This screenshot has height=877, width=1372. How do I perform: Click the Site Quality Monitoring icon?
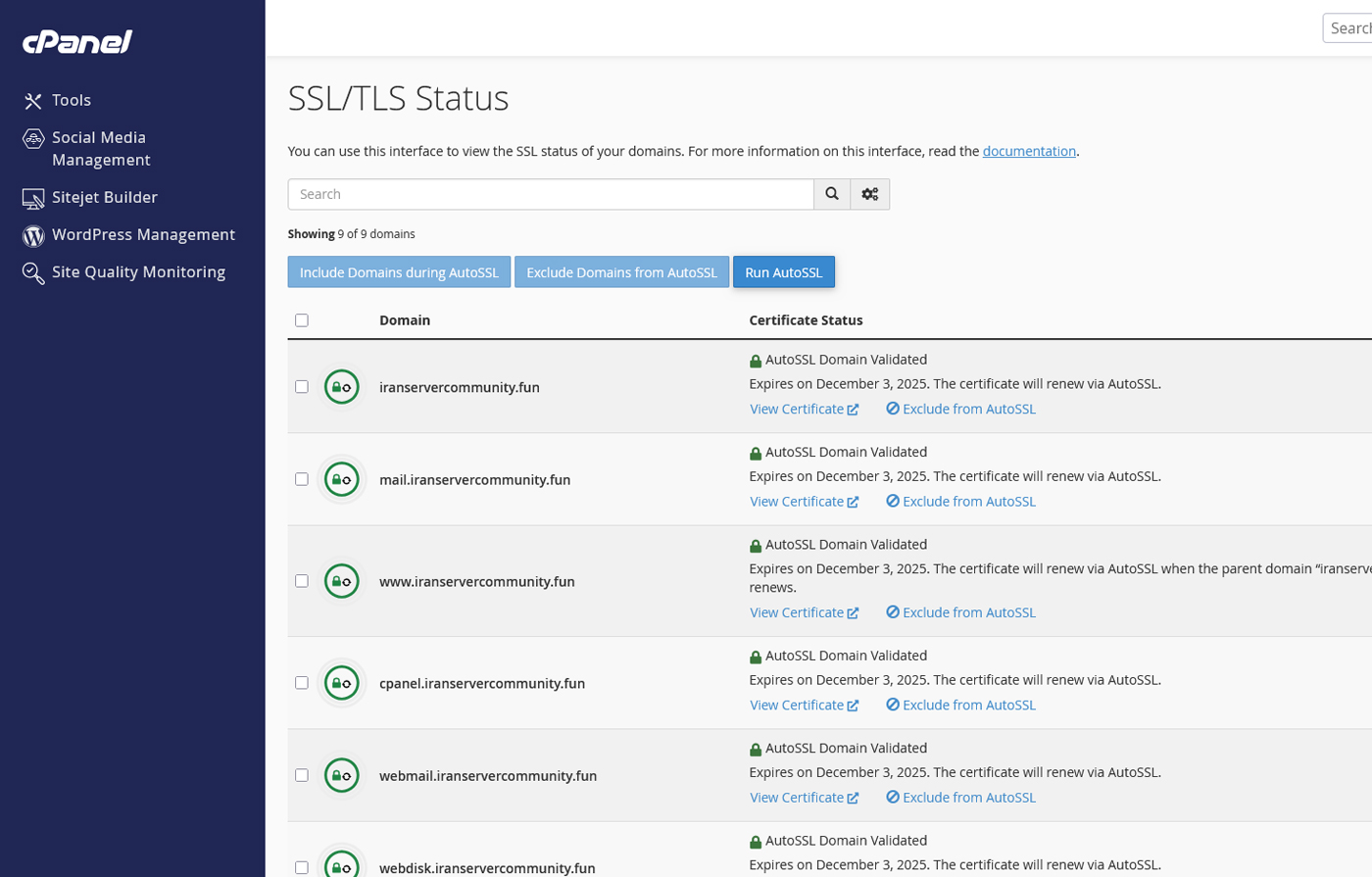click(x=33, y=272)
